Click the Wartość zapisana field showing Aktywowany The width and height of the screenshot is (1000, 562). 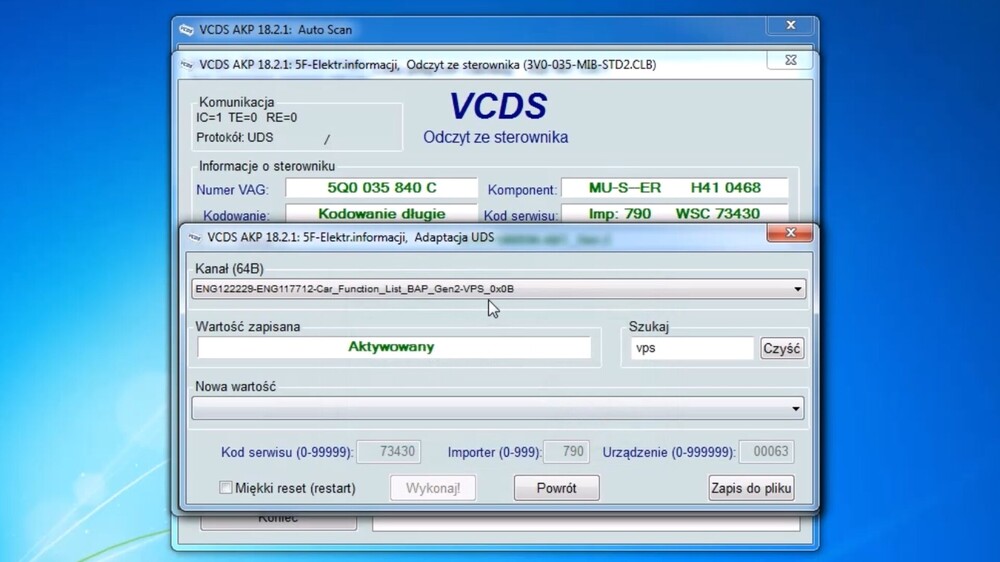point(393,347)
